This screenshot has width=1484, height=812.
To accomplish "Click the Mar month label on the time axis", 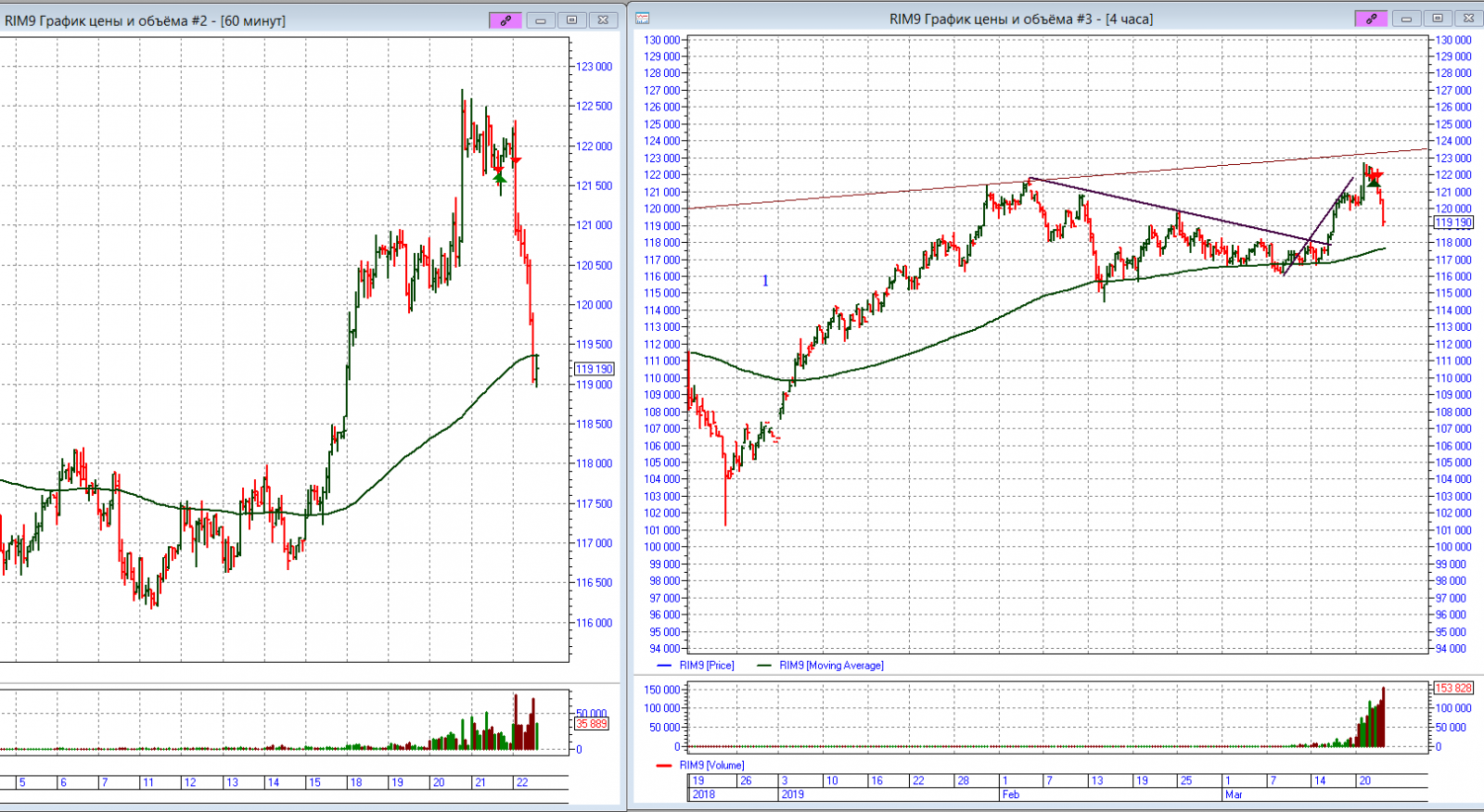I will tap(1233, 794).
